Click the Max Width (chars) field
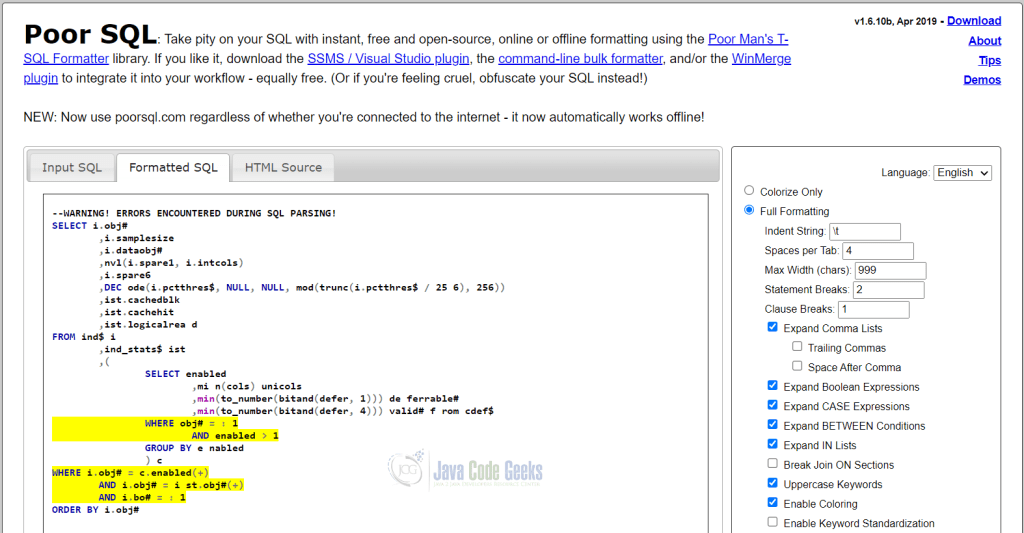Screen dimensions: 1024x533 point(890,270)
